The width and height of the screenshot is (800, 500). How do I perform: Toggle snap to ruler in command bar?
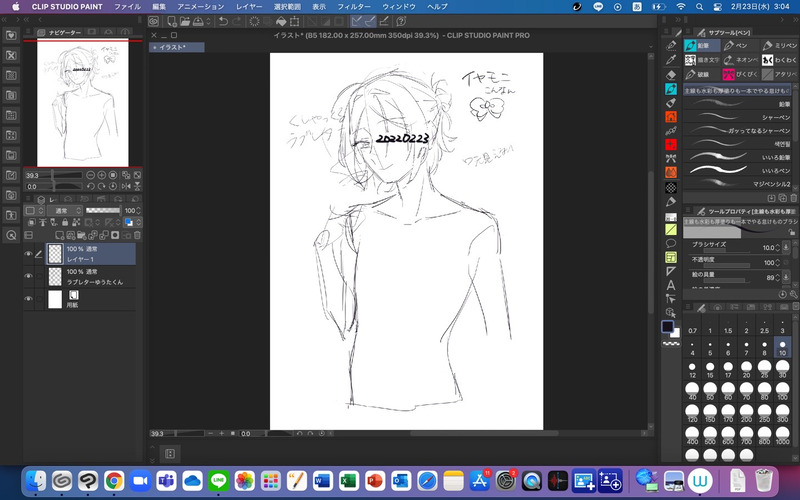pyautogui.click(x=357, y=21)
